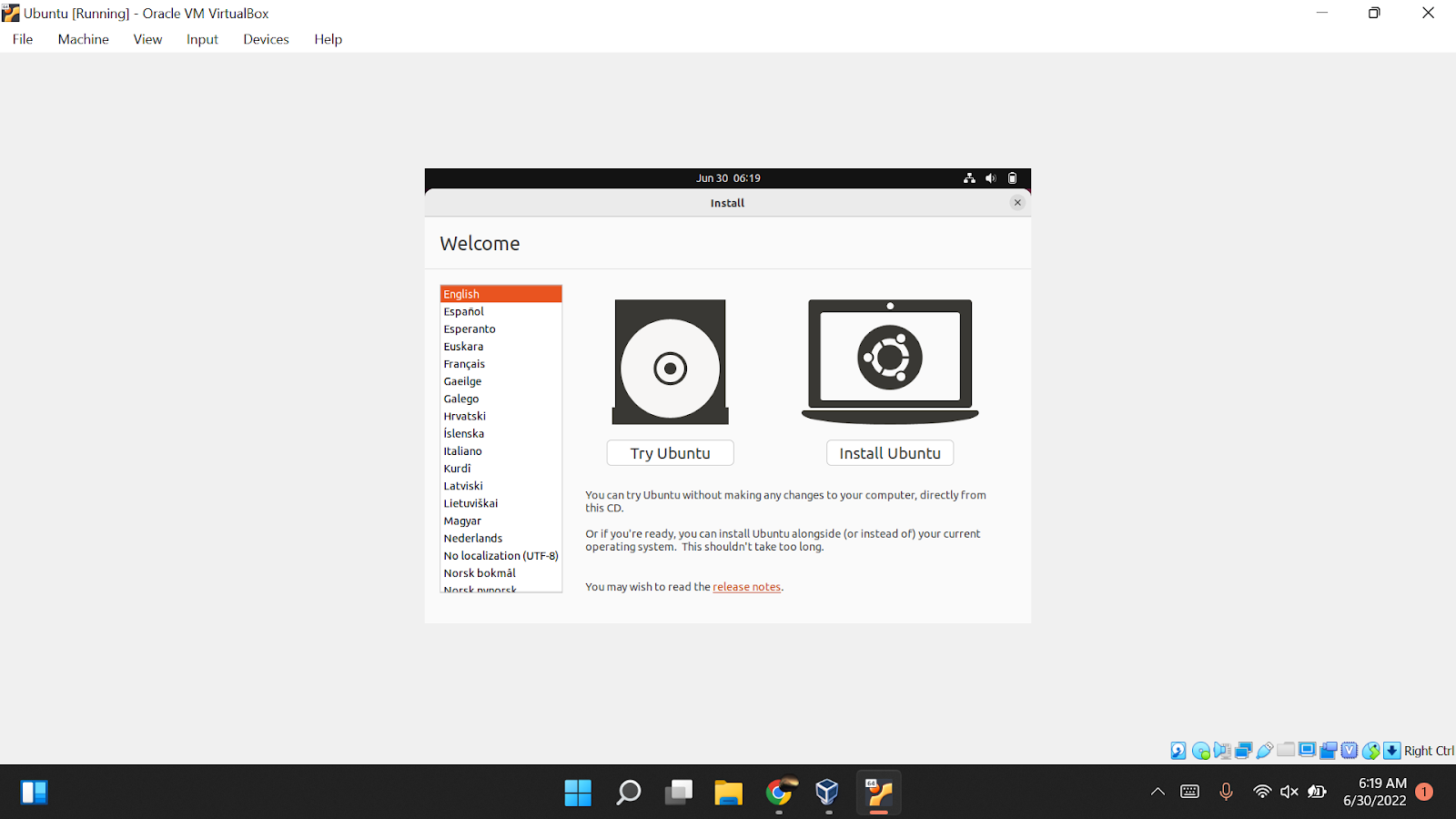
Task: Select Galego language
Action: pos(501,399)
